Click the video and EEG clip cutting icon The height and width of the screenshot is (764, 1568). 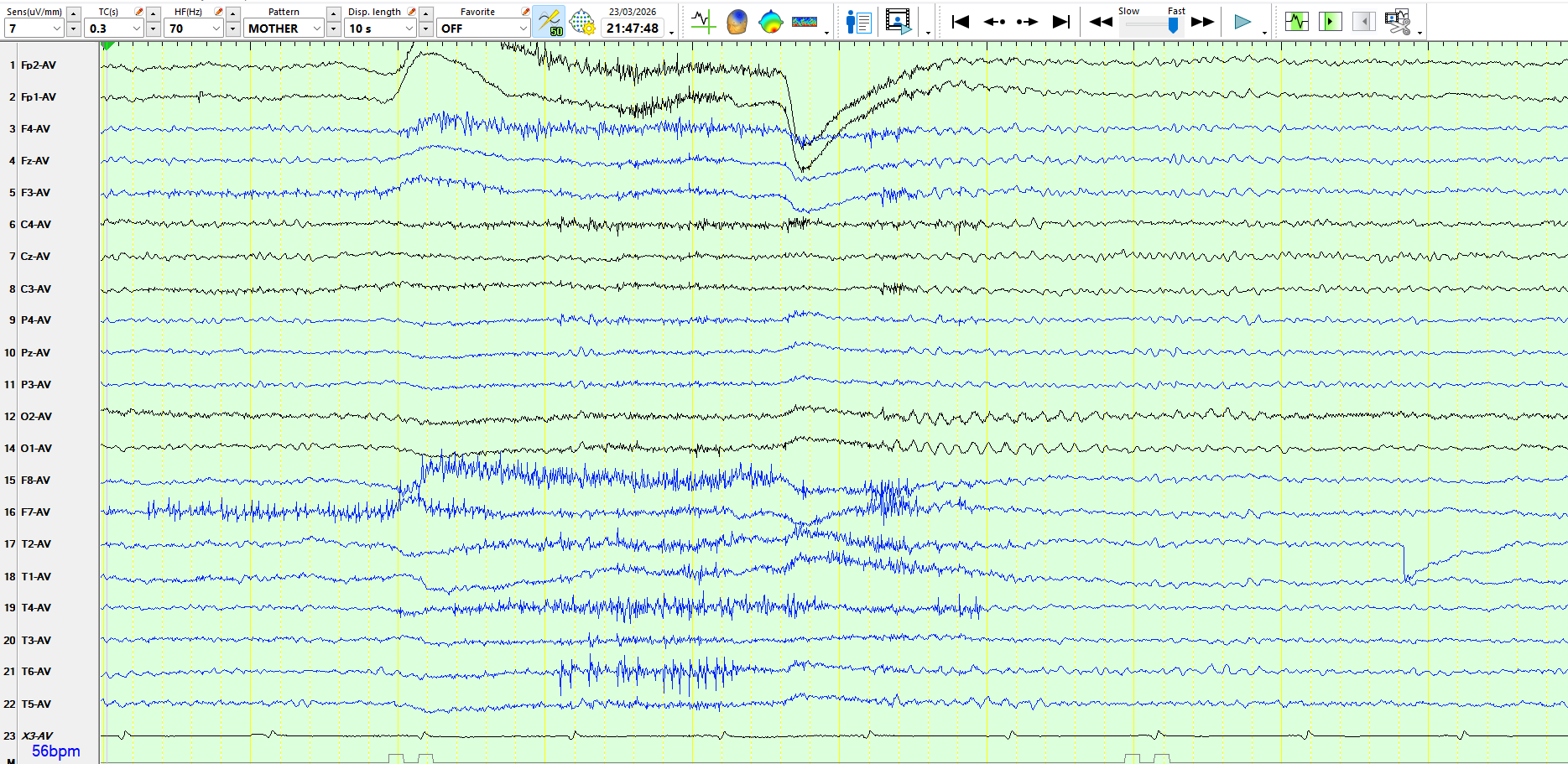1397,22
